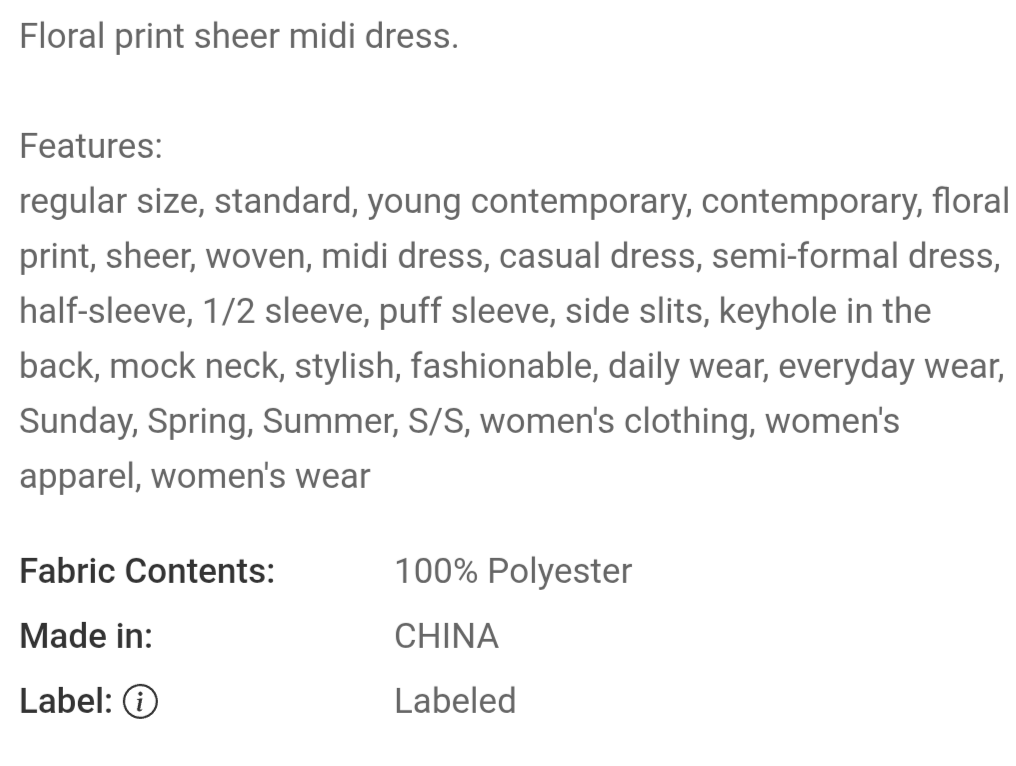
Task: Click the Made in label
Action: click(86, 636)
